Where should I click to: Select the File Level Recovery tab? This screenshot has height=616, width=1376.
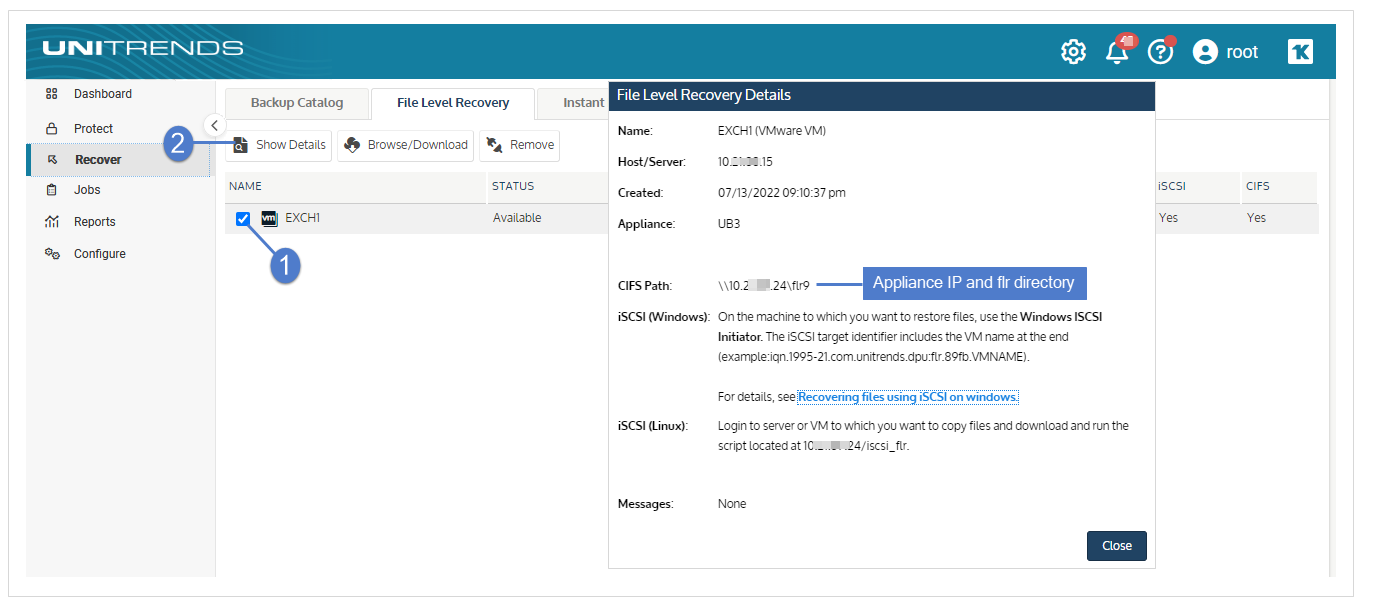[453, 103]
